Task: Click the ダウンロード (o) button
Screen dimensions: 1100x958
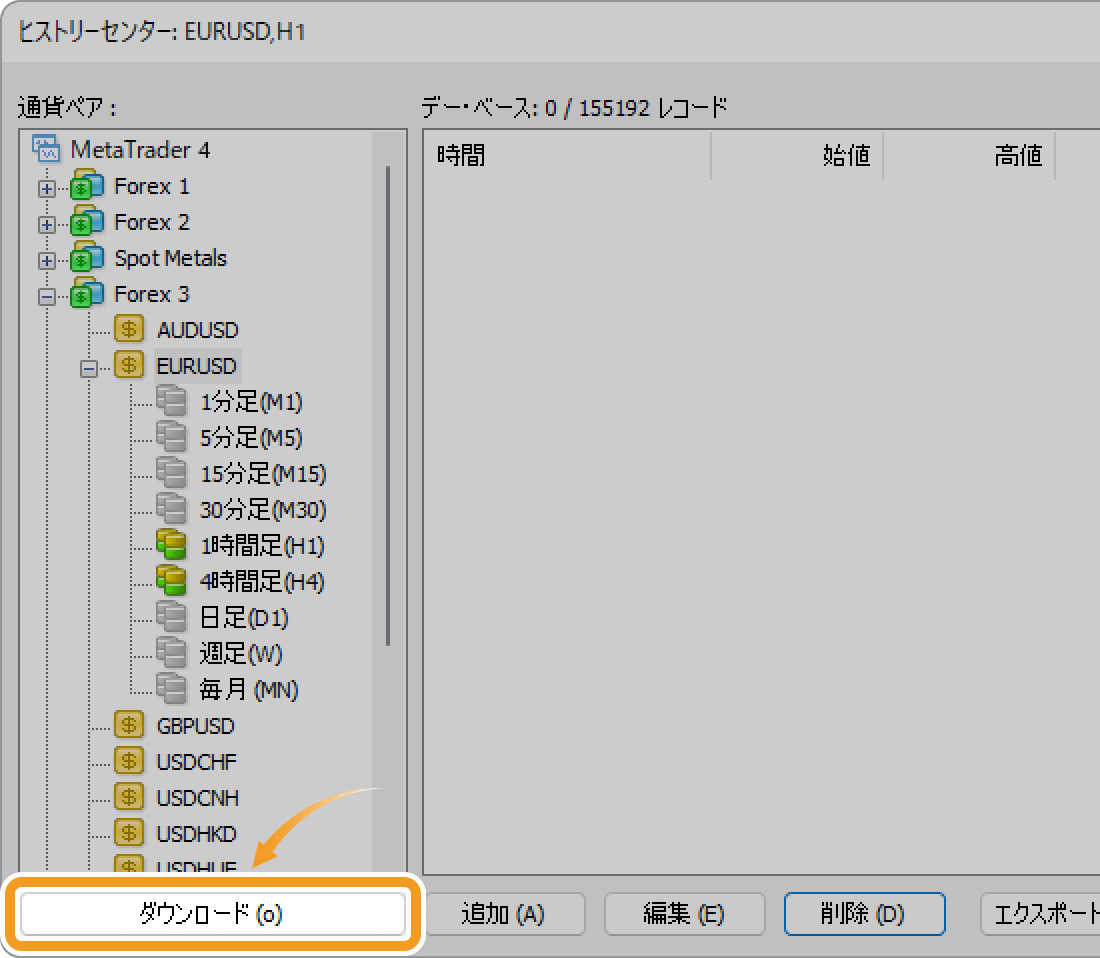Action: coord(213,914)
